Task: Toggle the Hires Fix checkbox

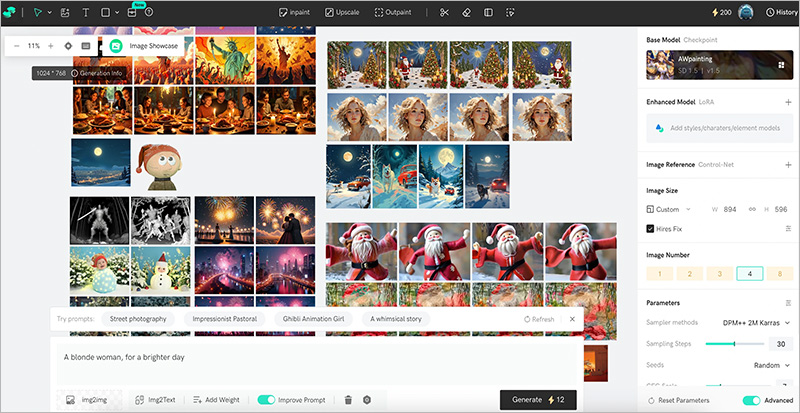Action: [x=650, y=229]
